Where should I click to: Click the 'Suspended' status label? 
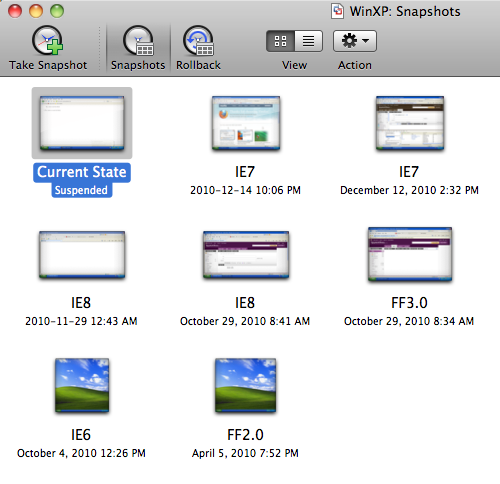tap(81, 190)
